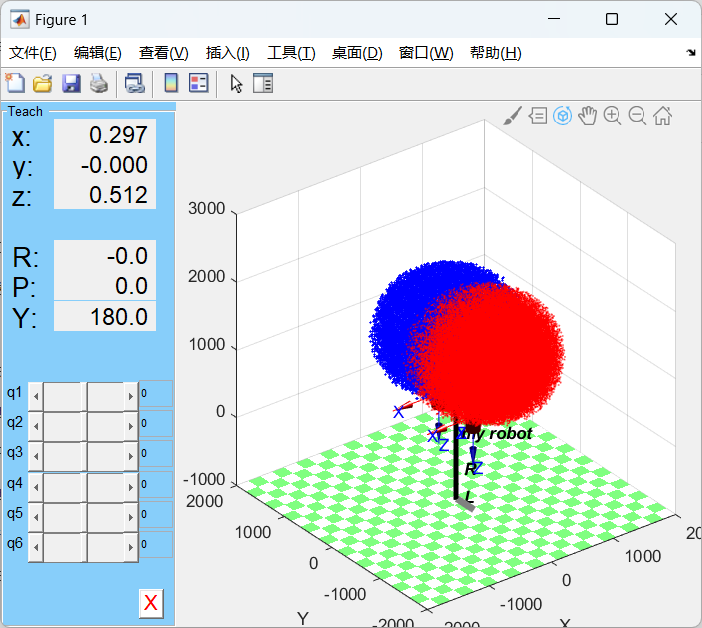Click the q6 value input field
The width and height of the screenshot is (702, 628).
point(156,544)
